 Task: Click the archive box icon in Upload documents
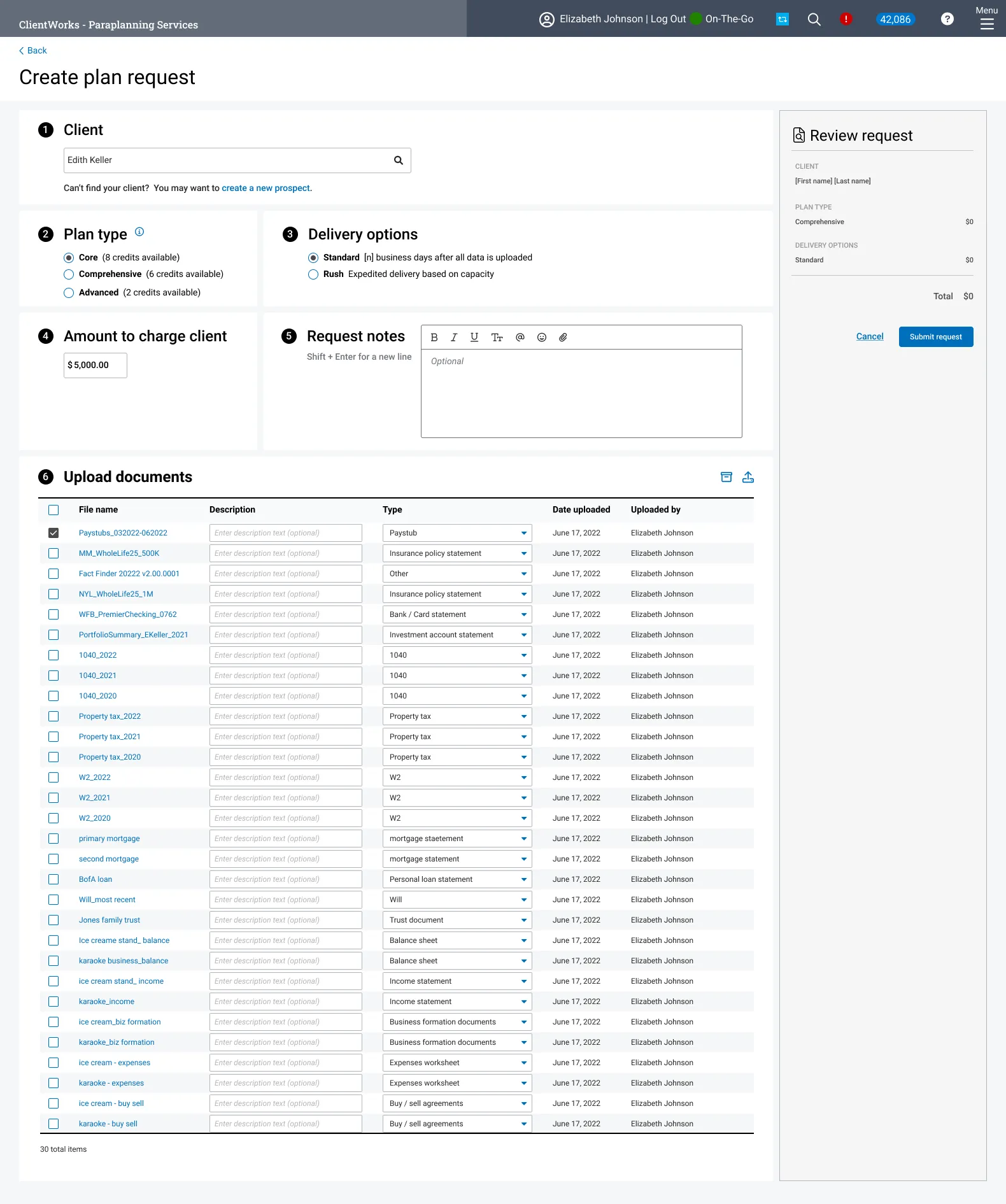tap(726, 477)
